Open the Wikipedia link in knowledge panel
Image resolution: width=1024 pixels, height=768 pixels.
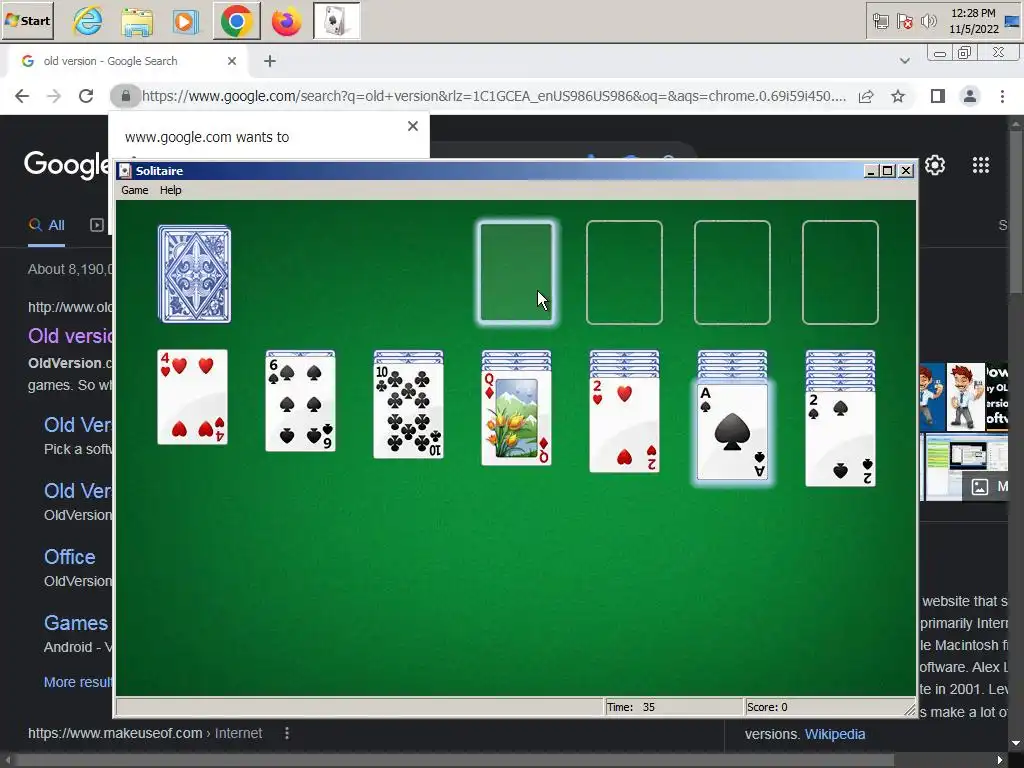pos(835,734)
